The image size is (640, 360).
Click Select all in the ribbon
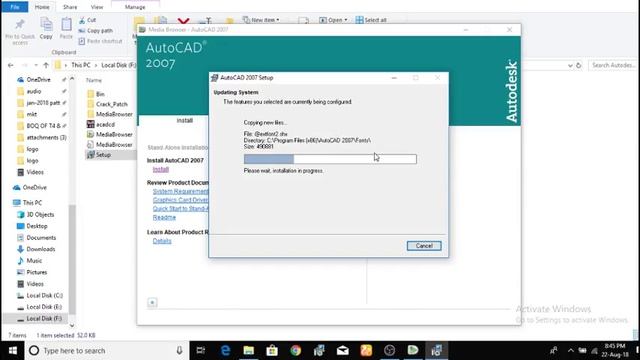point(371,20)
